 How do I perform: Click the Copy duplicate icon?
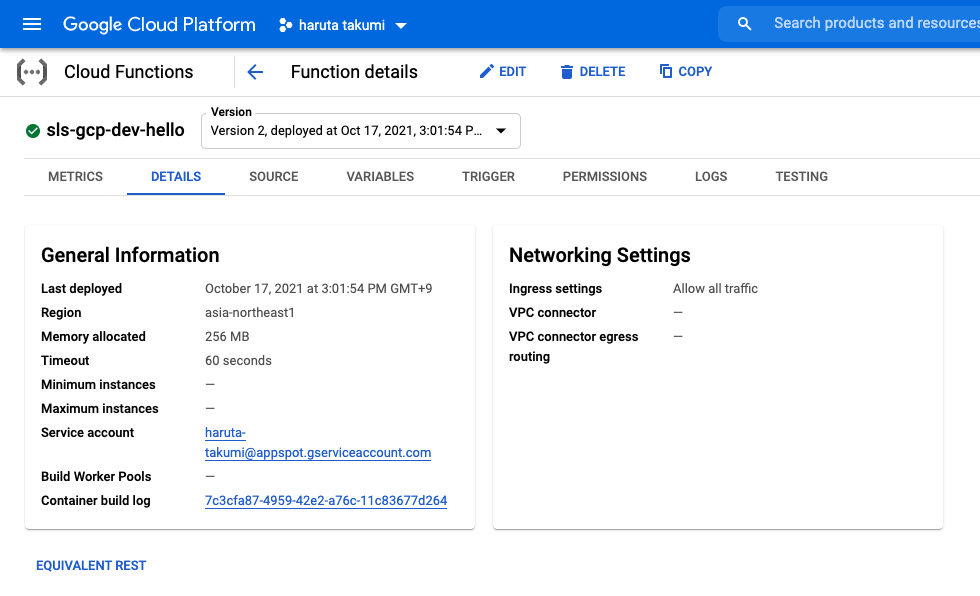click(x=666, y=71)
